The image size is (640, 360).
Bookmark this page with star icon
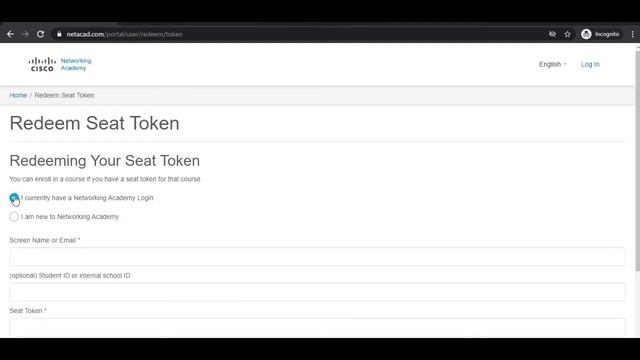(x=567, y=34)
